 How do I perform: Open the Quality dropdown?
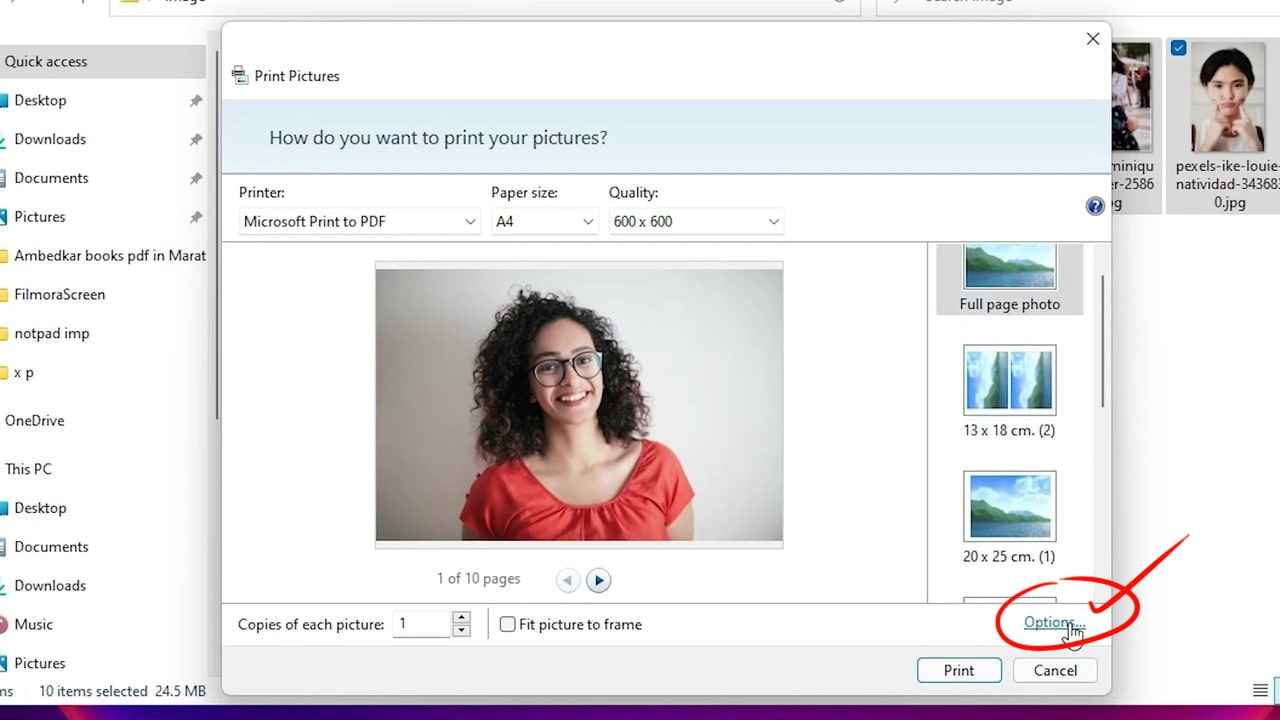[x=695, y=221]
